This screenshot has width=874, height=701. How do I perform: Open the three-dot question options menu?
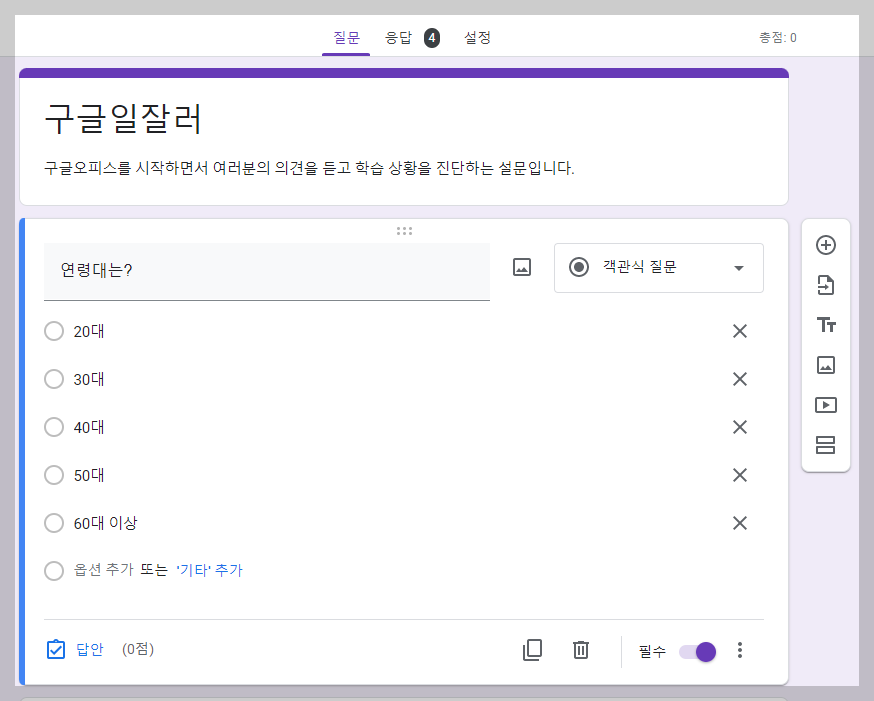coord(740,650)
